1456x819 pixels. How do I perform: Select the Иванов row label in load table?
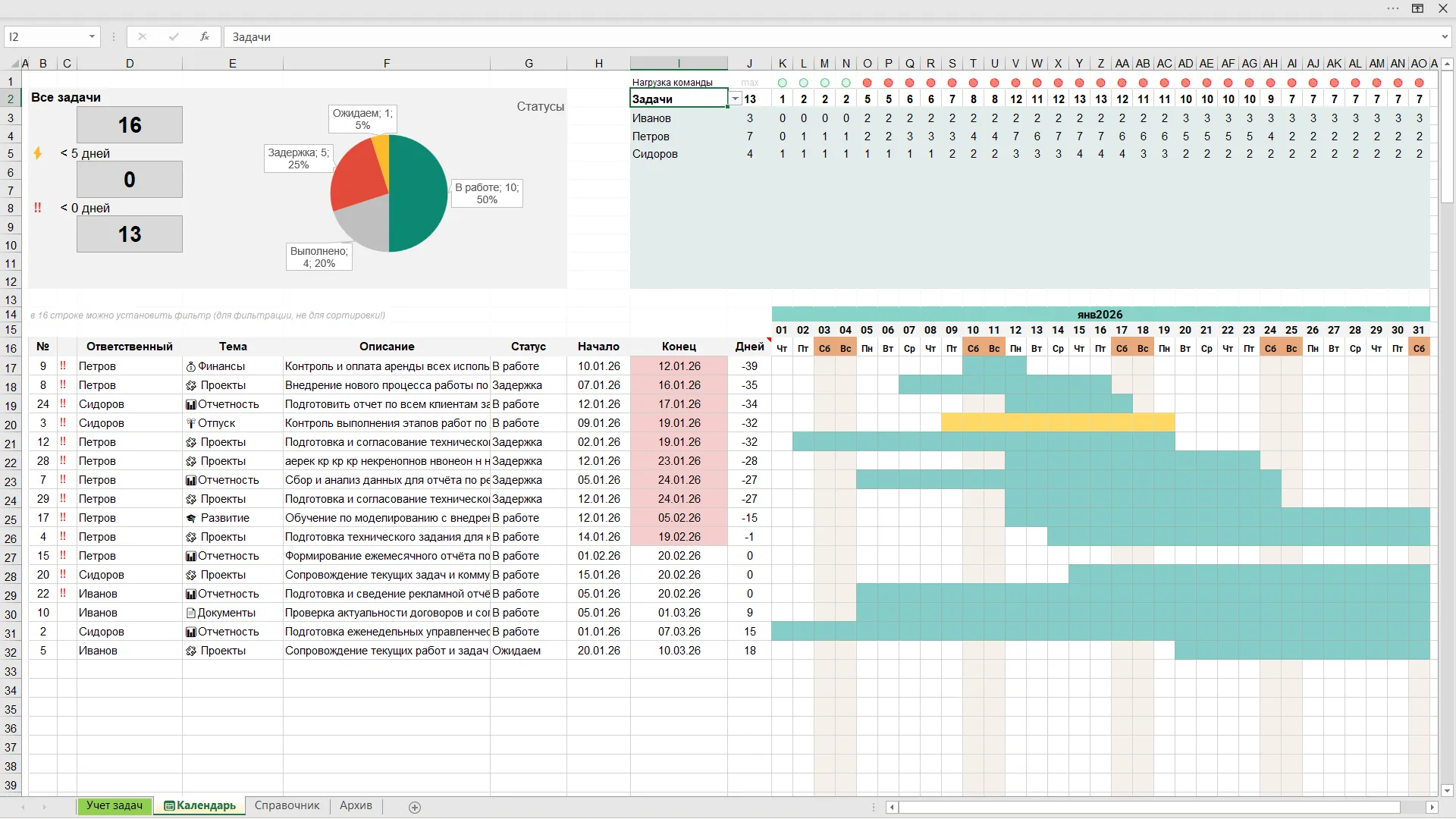click(x=678, y=118)
